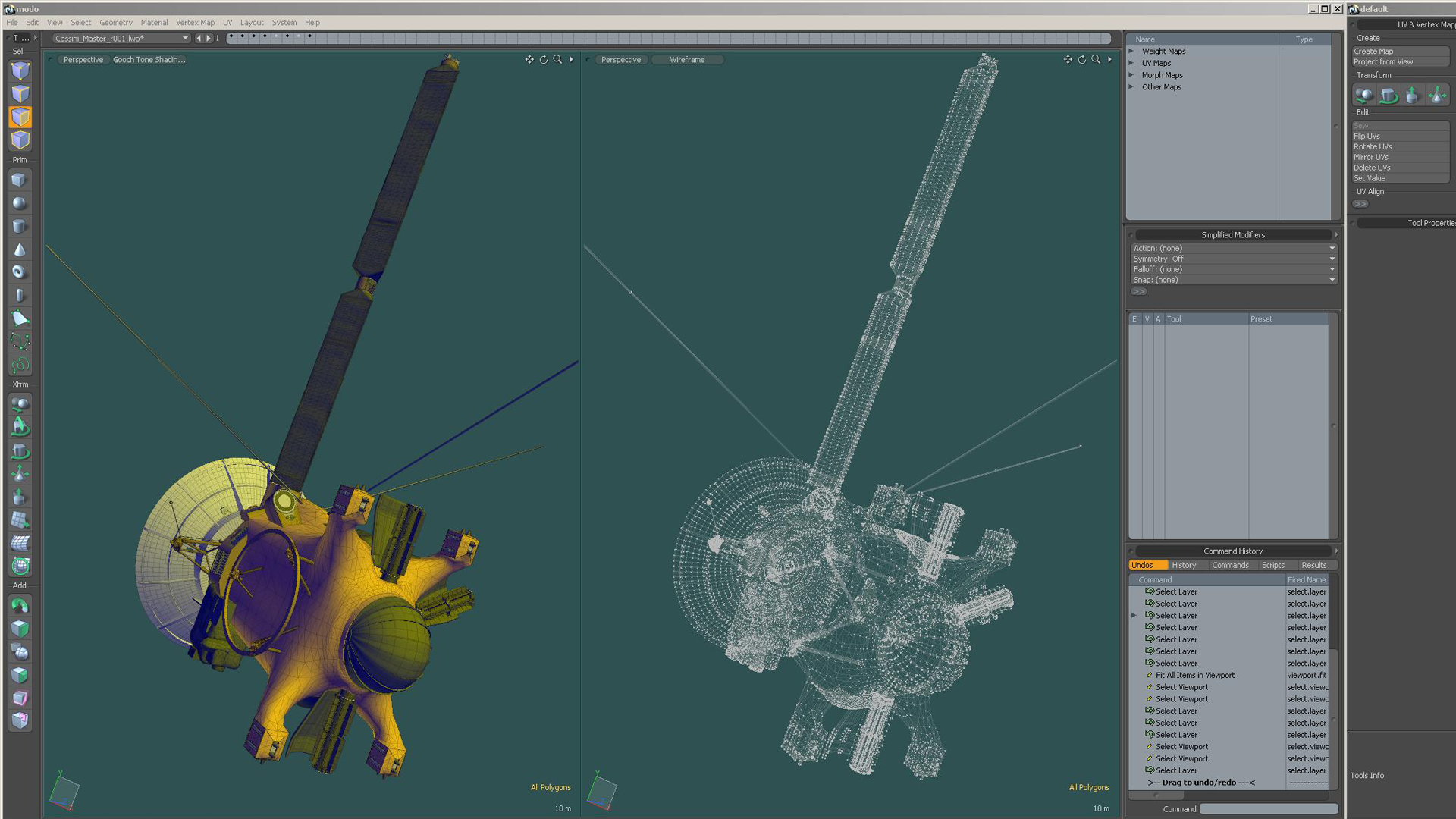Select the Vertices selection mode icon
This screenshot has width=1456, height=819.
(x=20, y=71)
